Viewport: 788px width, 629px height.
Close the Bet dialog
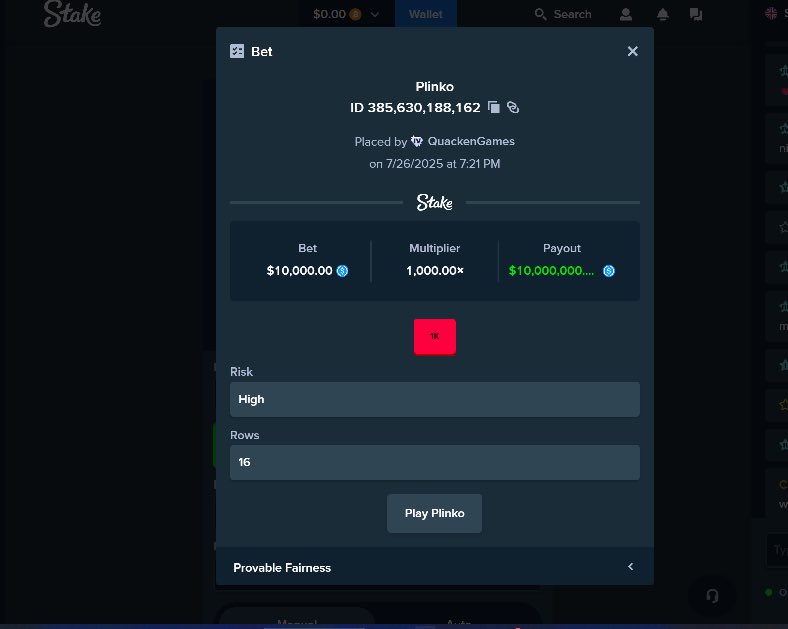(632, 51)
